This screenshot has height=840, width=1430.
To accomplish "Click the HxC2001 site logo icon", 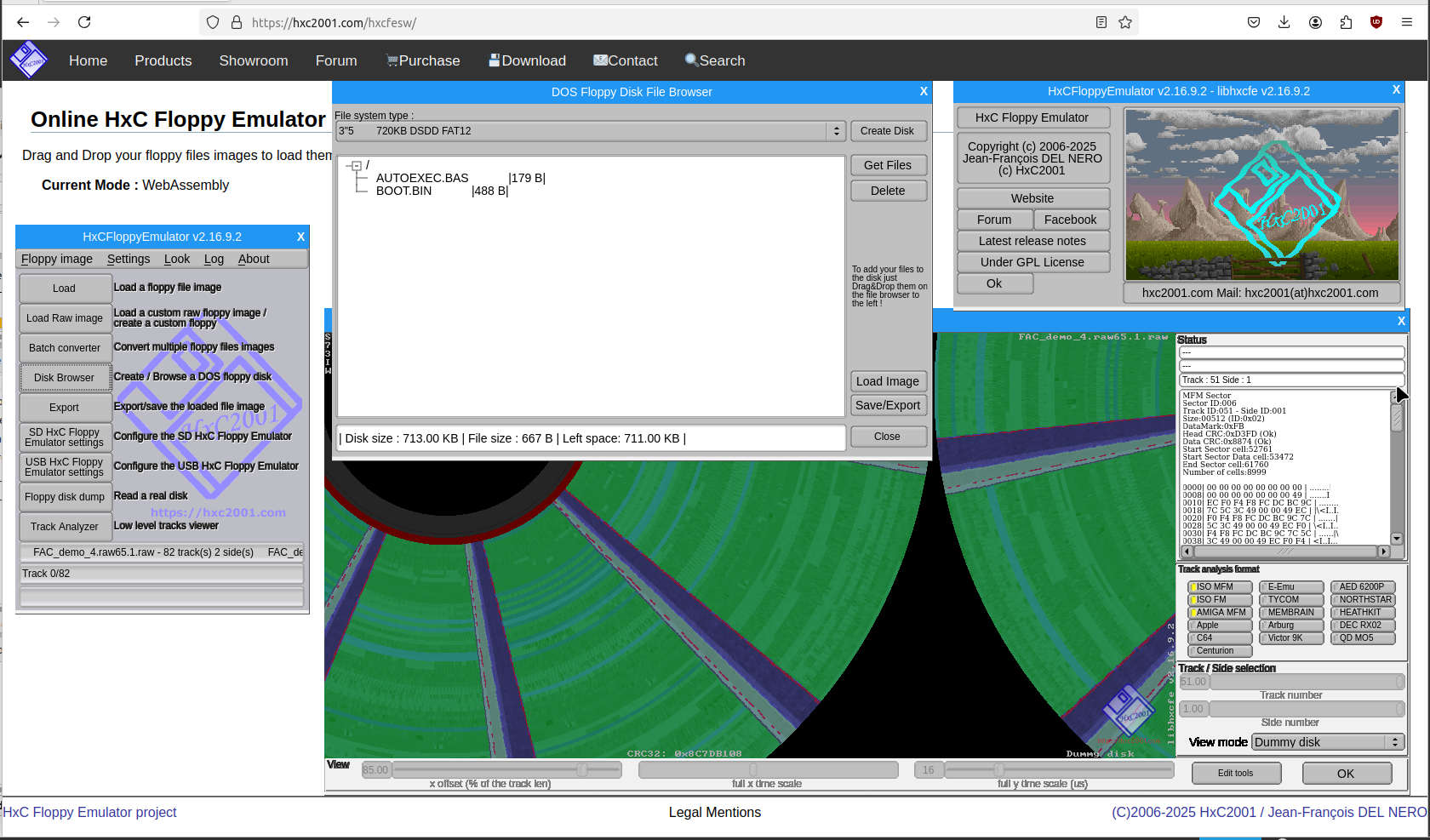I will click(28, 60).
